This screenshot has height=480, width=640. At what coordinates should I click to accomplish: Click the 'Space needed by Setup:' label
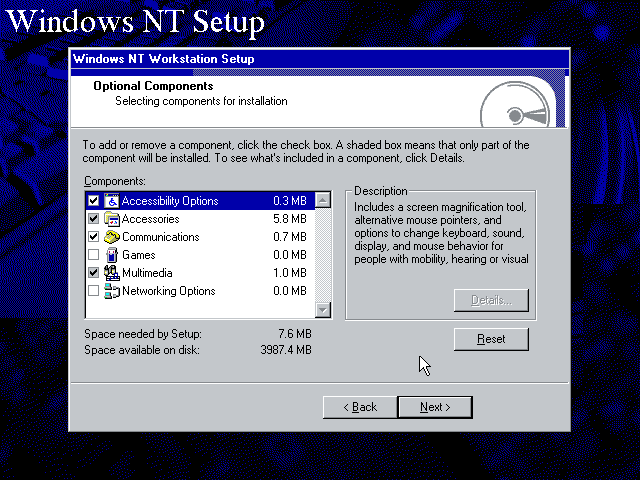tap(143, 334)
